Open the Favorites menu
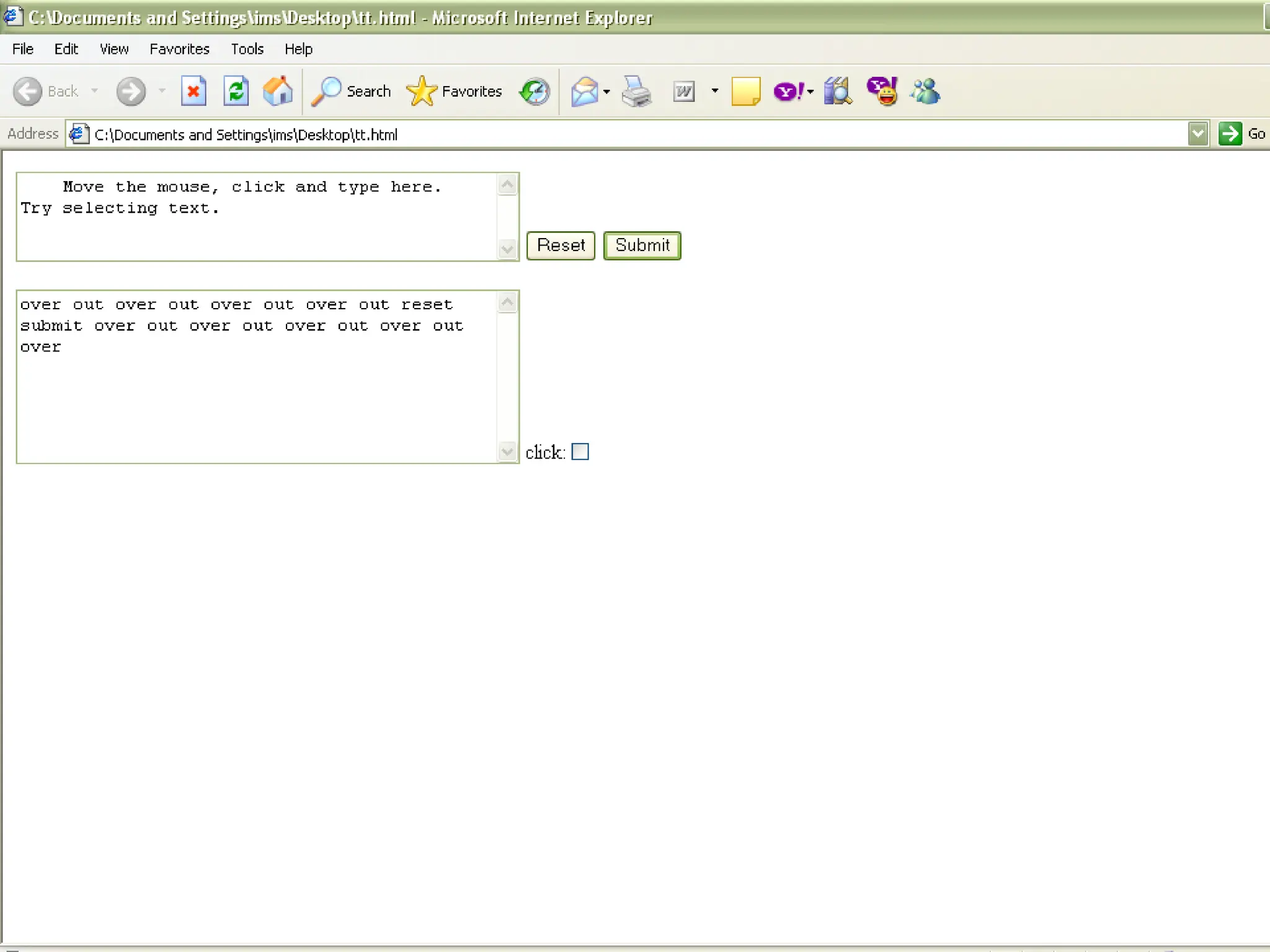The width and height of the screenshot is (1270, 952). click(x=179, y=49)
